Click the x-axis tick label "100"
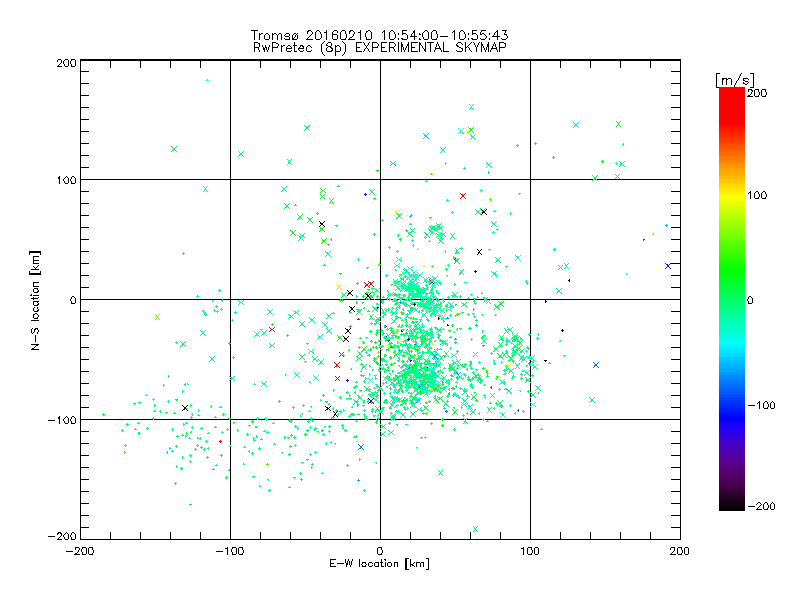The height and width of the screenshot is (600, 800). (530, 551)
